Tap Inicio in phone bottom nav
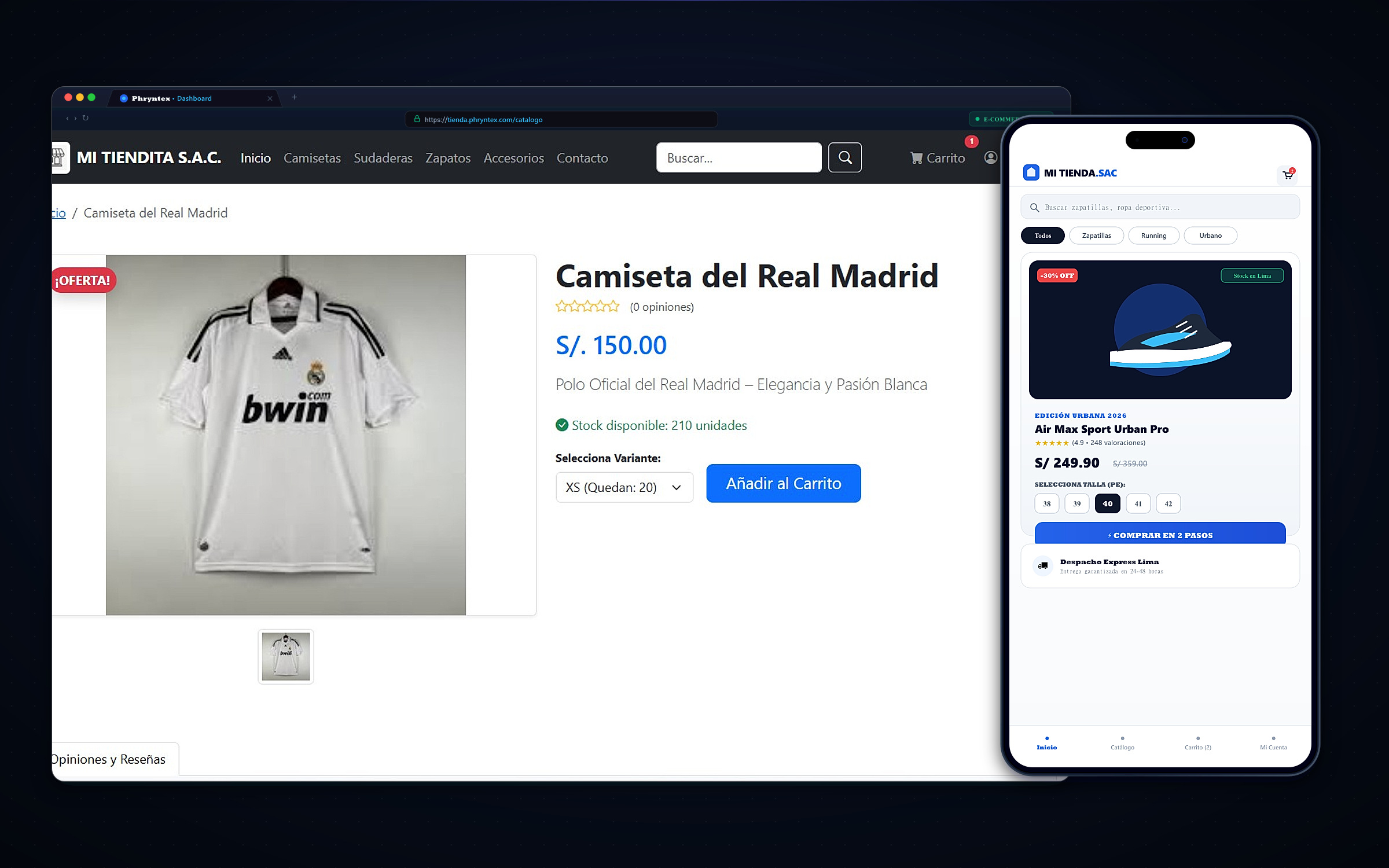Image resolution: width=1389 pixels, height=868 pixels. (x=1046, y=744)
